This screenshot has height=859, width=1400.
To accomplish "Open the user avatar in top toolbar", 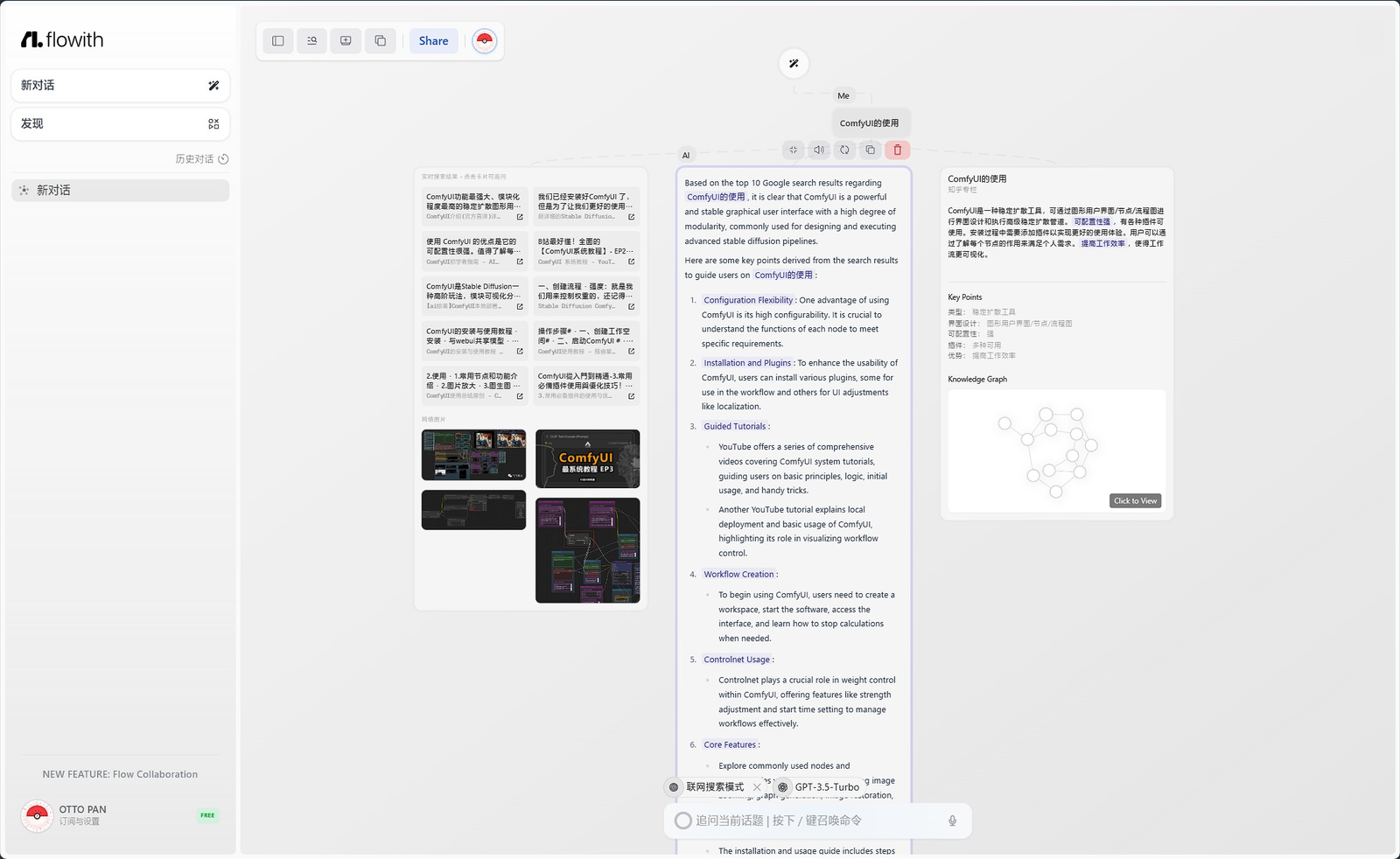I will coord(485,41).
